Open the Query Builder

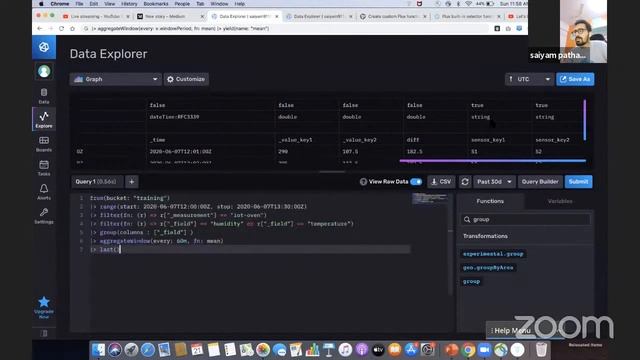(540, 182)
